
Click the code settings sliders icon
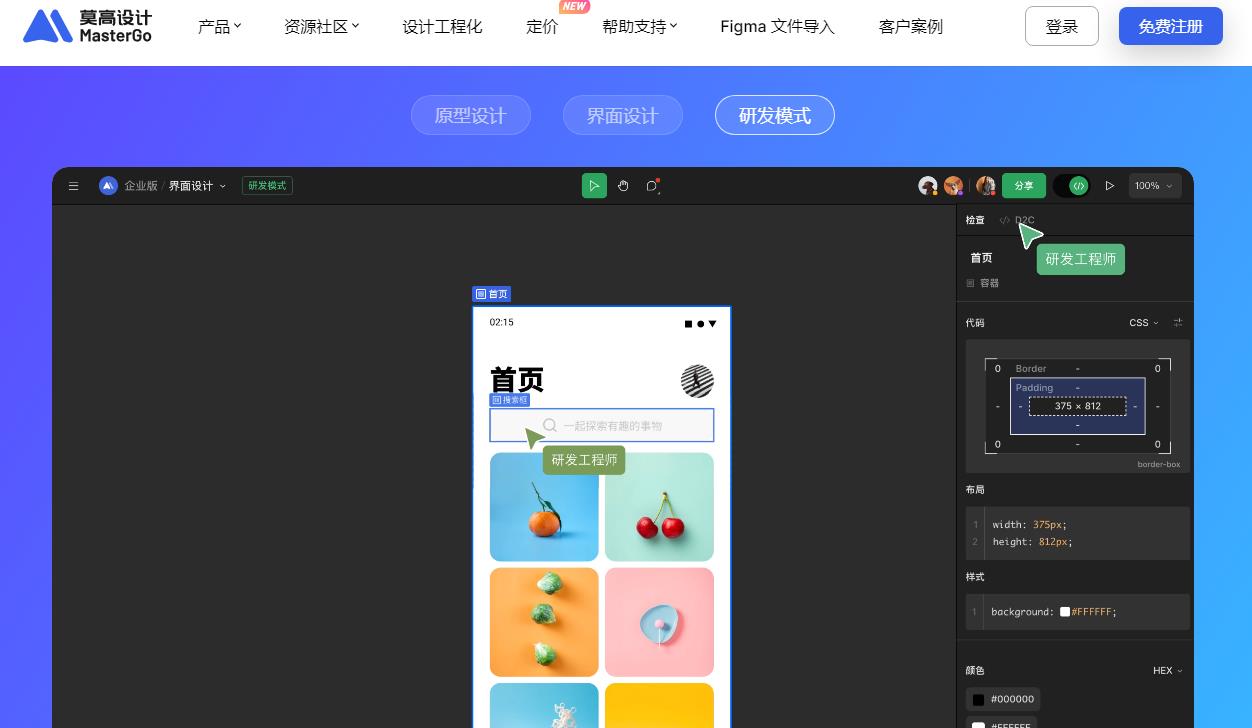1178,323
